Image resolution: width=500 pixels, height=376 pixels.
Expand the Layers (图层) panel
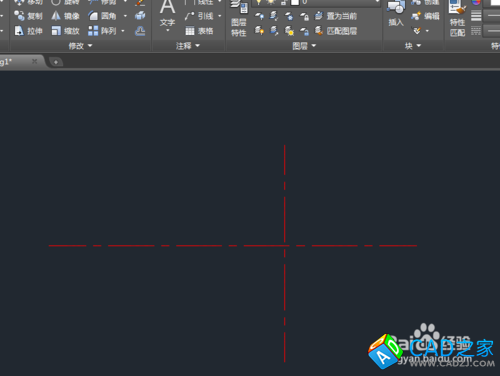[304, 46]
